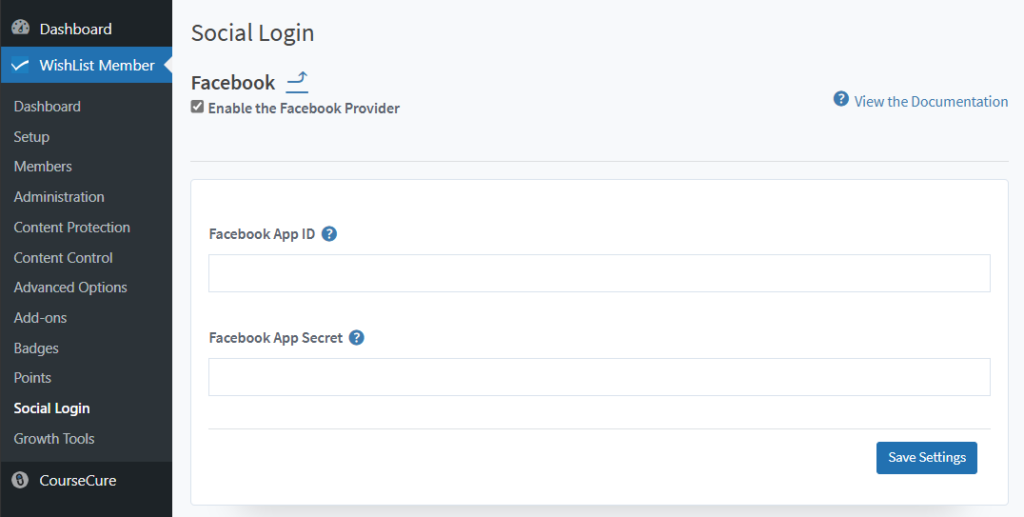This screenshot has width=1024, height=517.
Task: Open the WishList Member Dashboard submenu
Action: point(47,106)
